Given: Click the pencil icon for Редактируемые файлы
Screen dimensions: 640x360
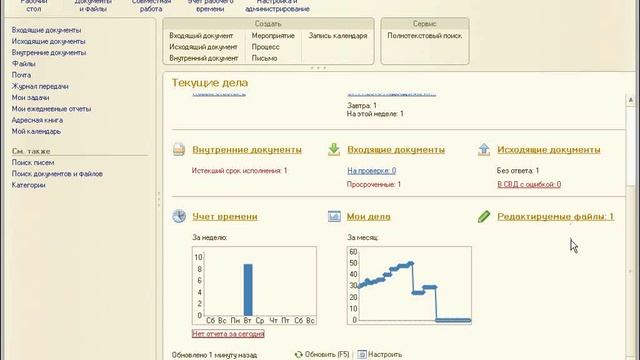Looking at the screenshot, I should (x=484, y=216).
